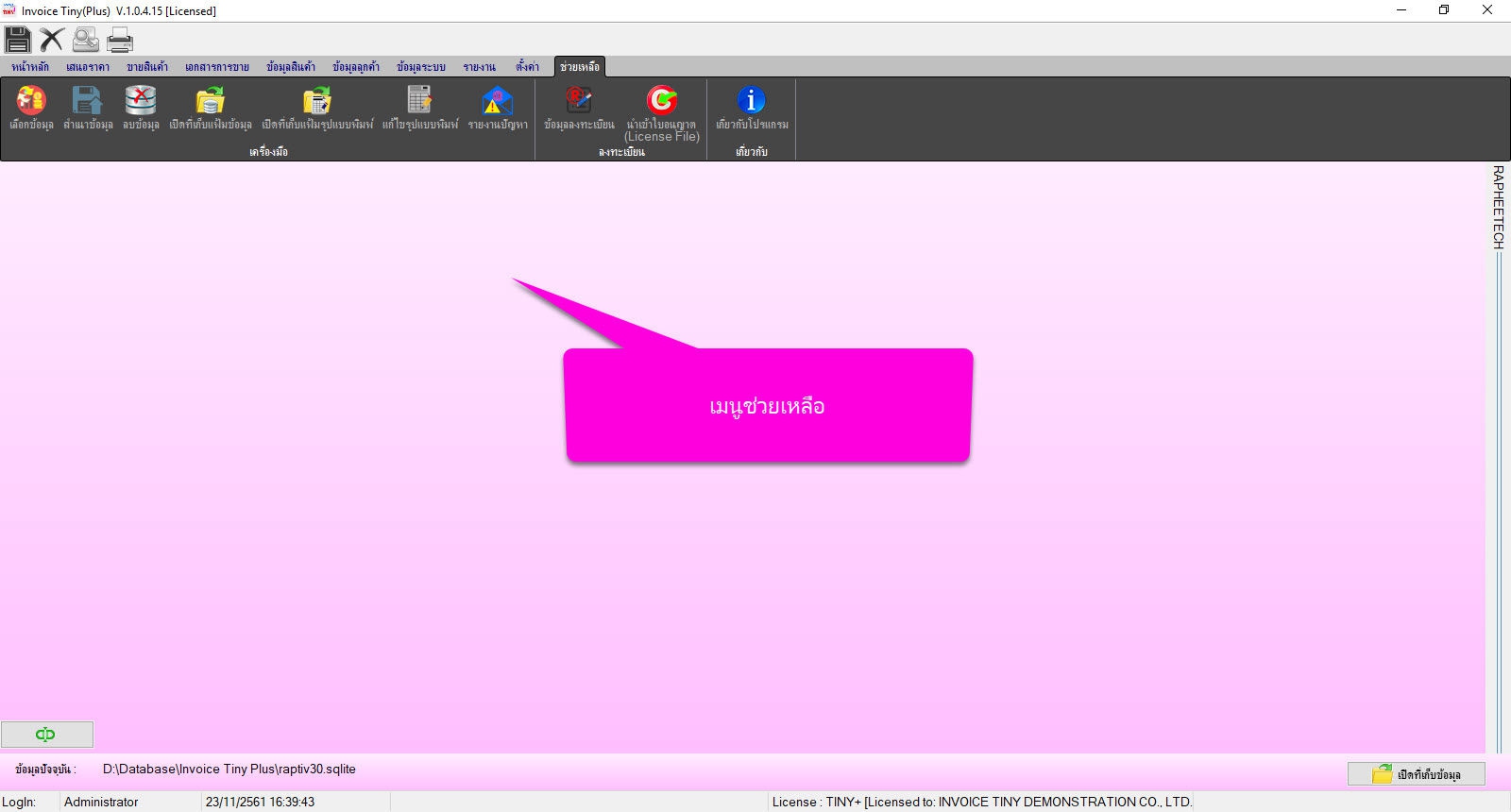Click the เปิดที่เก็บข้อมูล button at bottom right
The height and width of the screenshot is (812, 1511).
point(1416,774)
